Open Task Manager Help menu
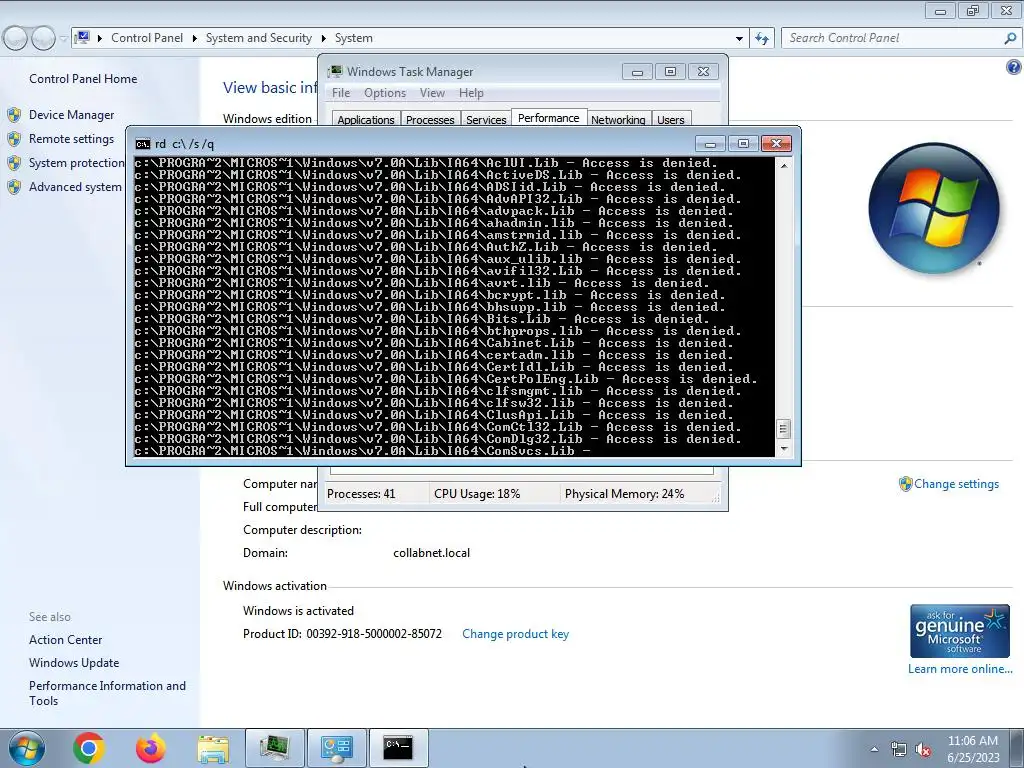The width and height of the screenshot is (1024, 768). tap(471, 93)
